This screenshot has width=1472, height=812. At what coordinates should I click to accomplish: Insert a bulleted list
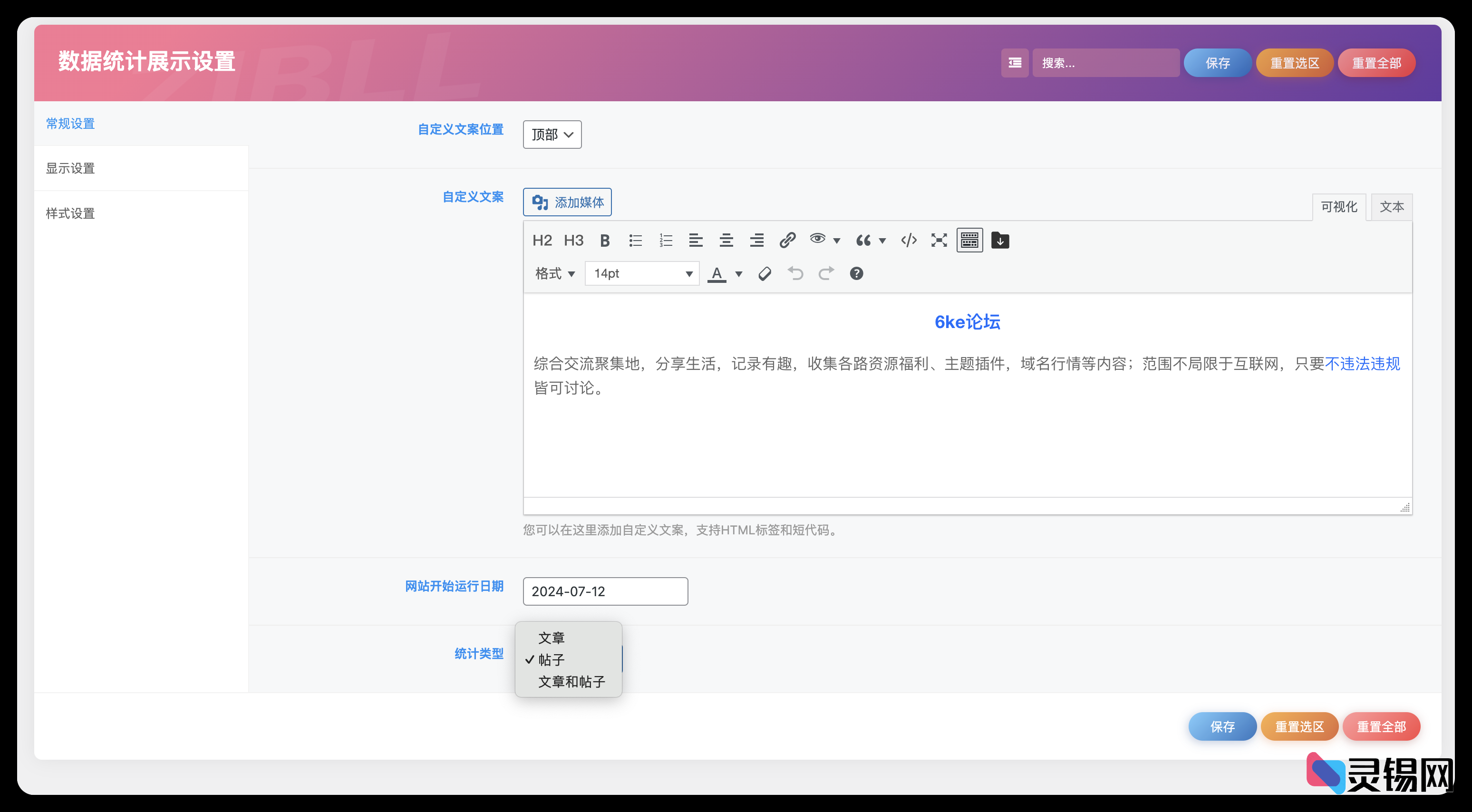(x=635, y=241)
